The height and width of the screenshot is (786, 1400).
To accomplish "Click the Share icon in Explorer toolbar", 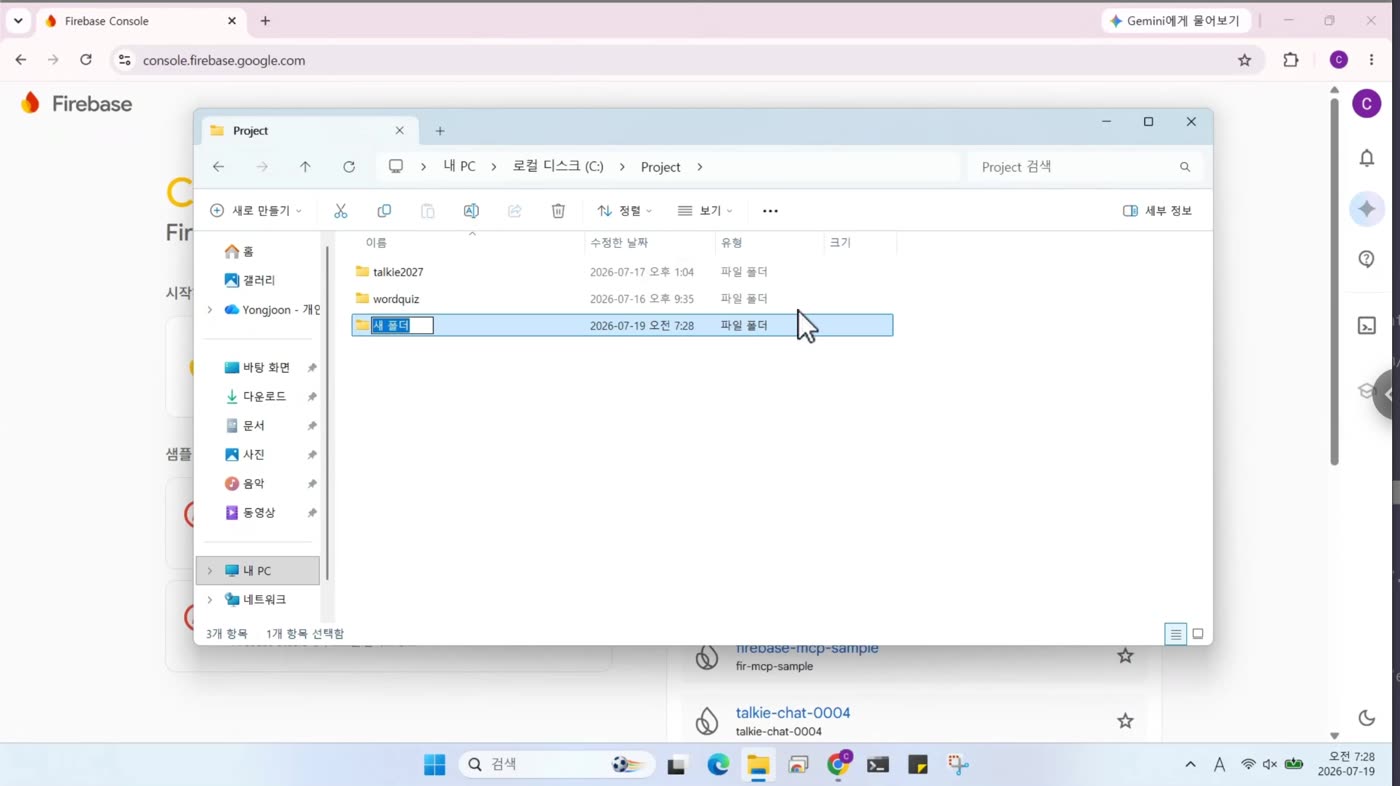I will [x=515, y=211].
